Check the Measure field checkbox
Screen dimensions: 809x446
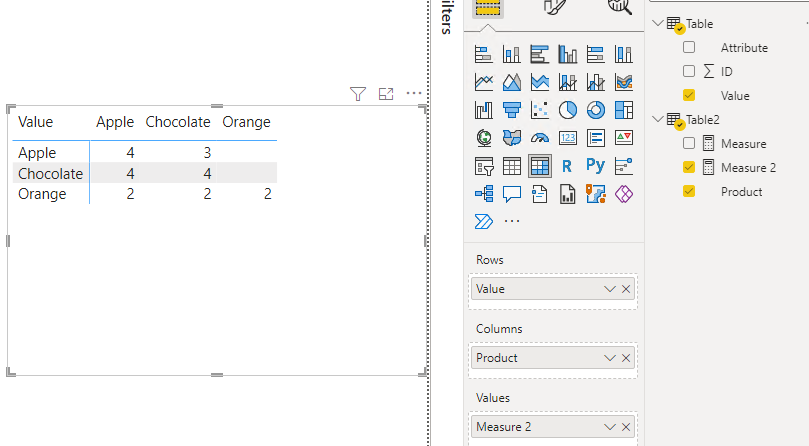pos(689,143)
